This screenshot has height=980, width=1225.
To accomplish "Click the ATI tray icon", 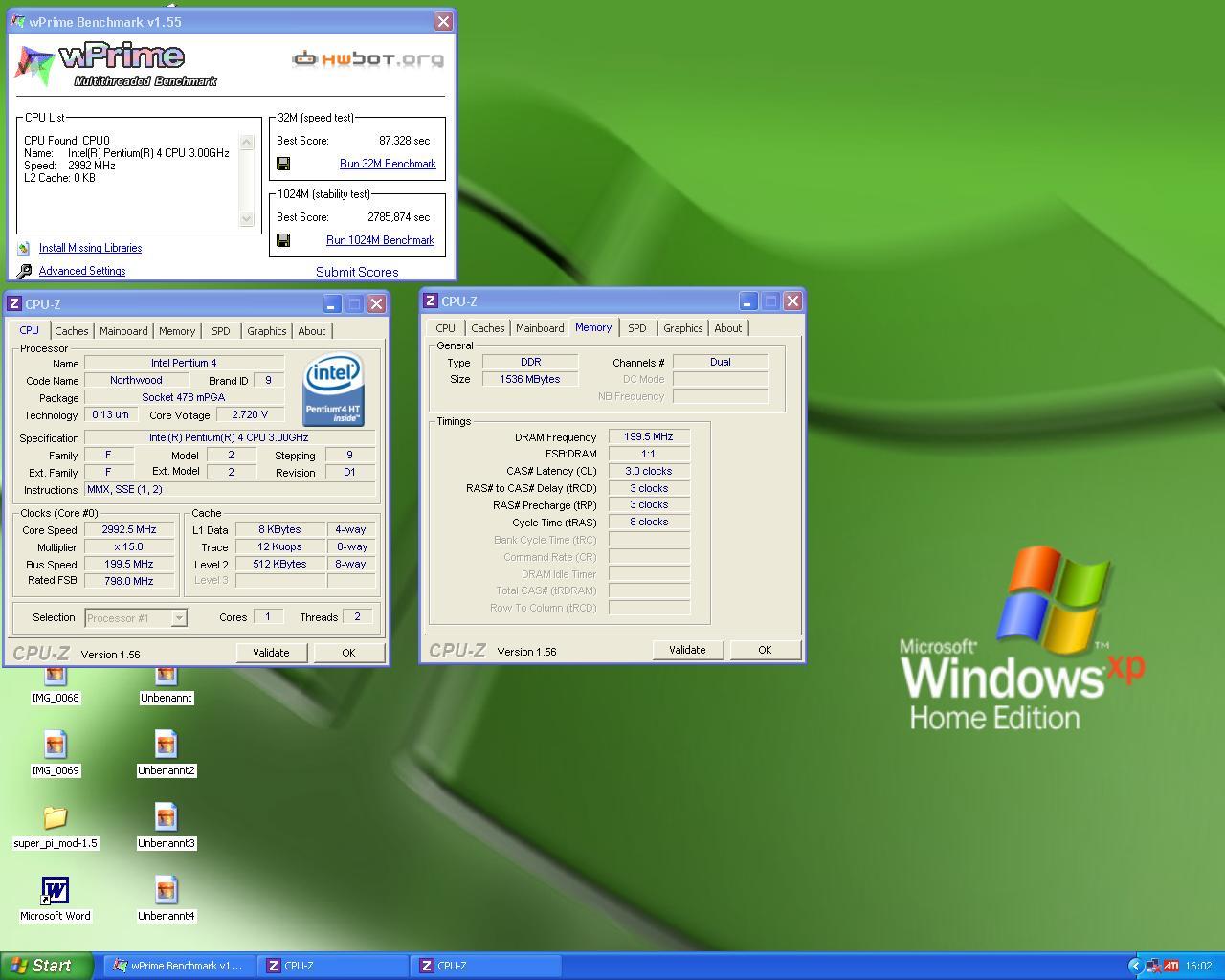I will point(1170,966).
